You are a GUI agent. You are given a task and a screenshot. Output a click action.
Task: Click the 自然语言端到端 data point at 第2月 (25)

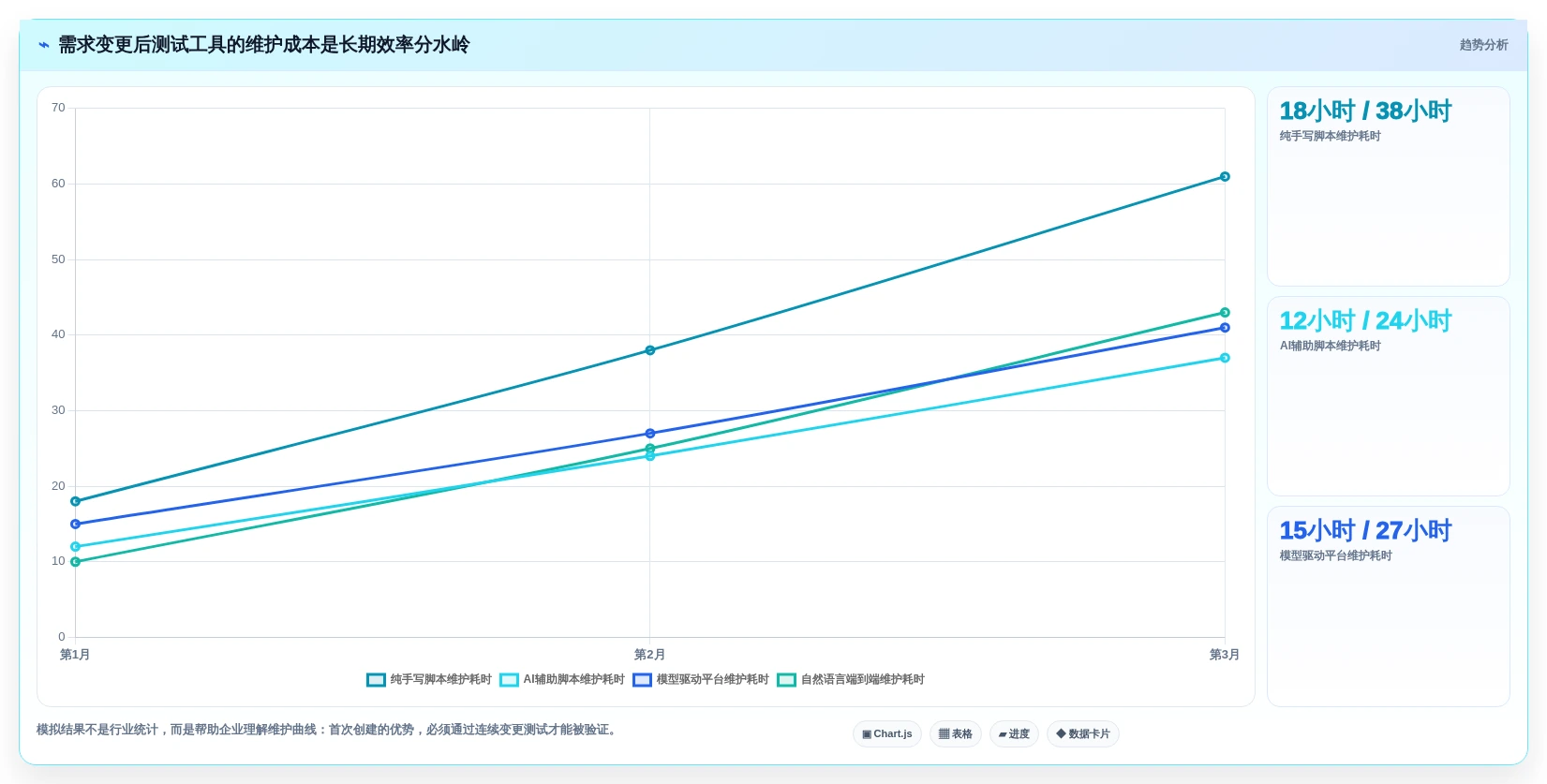pyautogui.click(x=650, y=449)
